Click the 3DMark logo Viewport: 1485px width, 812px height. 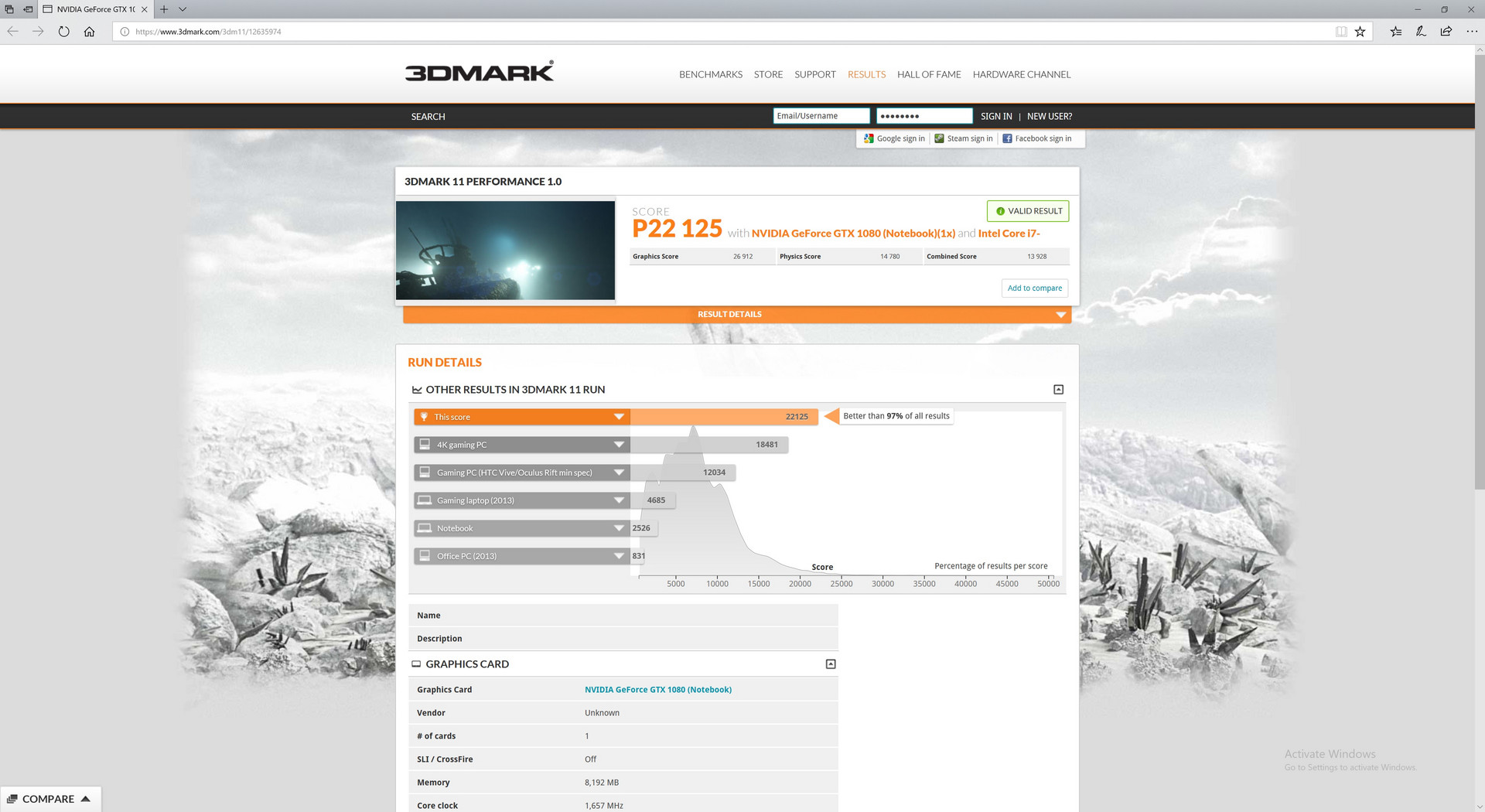[479, 72]
